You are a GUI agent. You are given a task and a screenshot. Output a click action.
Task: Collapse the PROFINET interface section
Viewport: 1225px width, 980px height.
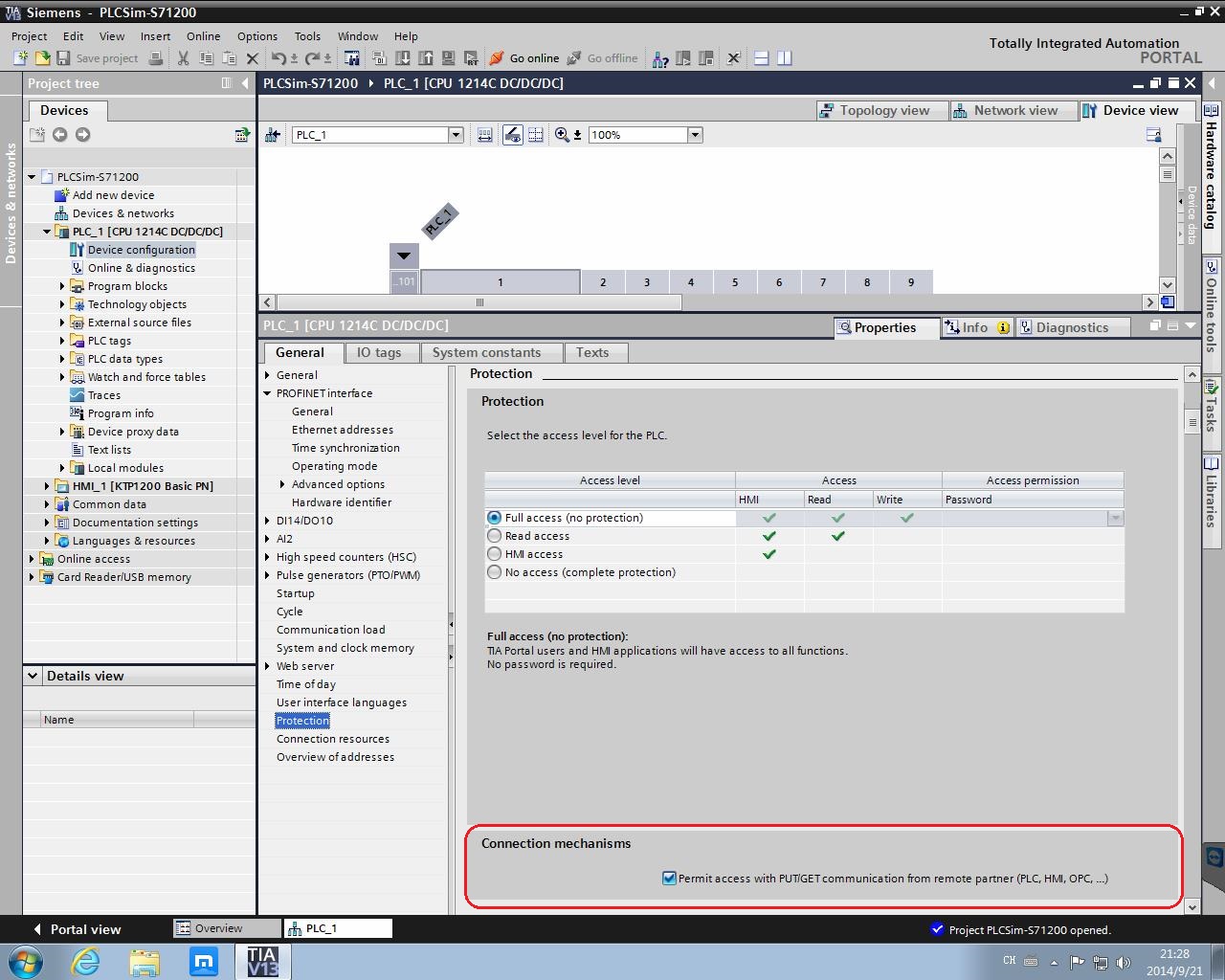pyautogui.click(x=268, y=393)
